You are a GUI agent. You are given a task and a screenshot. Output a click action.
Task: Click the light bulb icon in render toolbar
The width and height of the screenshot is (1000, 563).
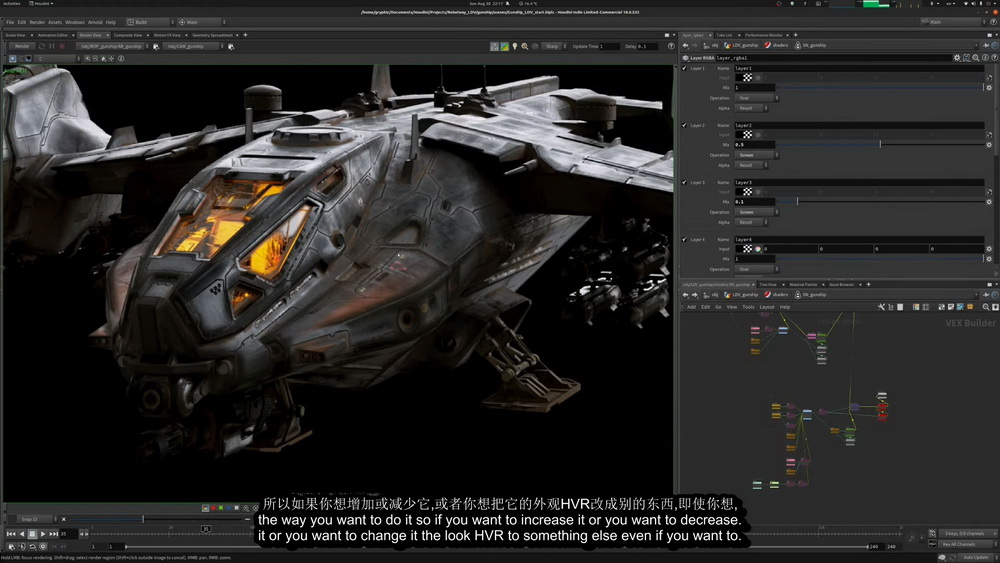[515, 47]
